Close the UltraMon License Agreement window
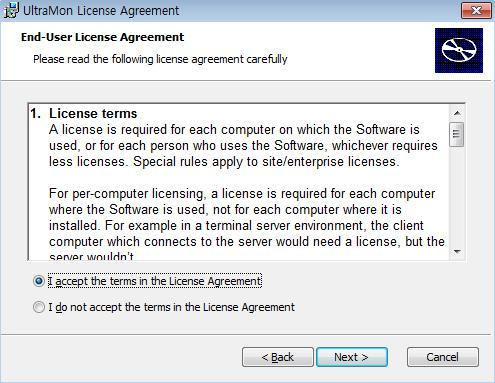 [476, 10]
